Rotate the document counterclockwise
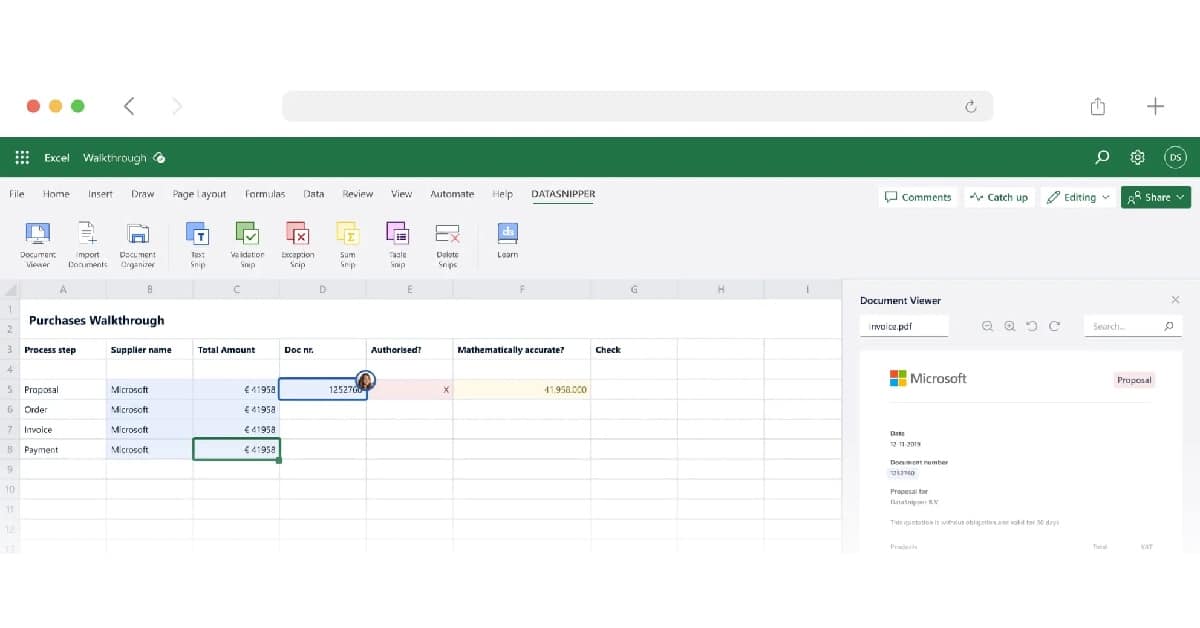 [1032, 326]
